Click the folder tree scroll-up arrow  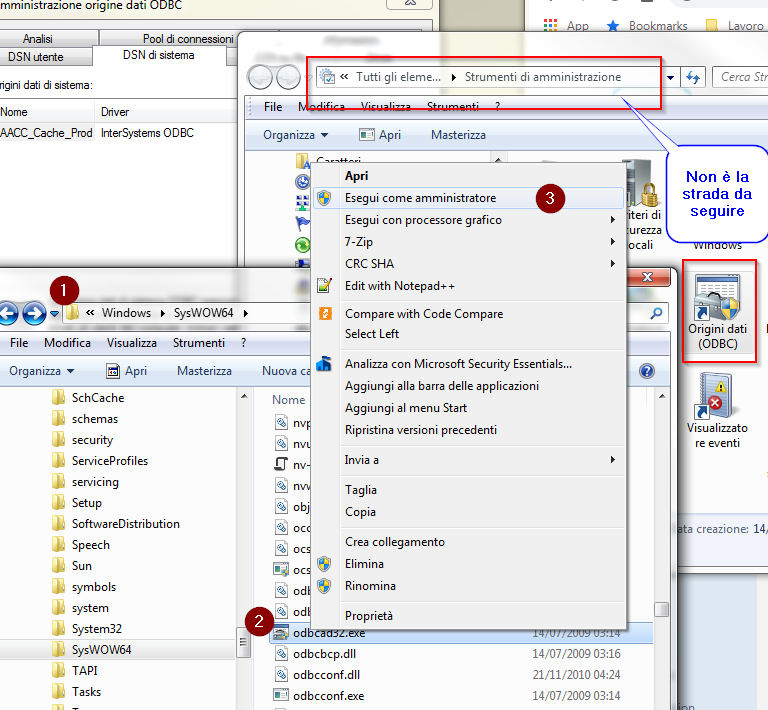(x=244, y=396)
